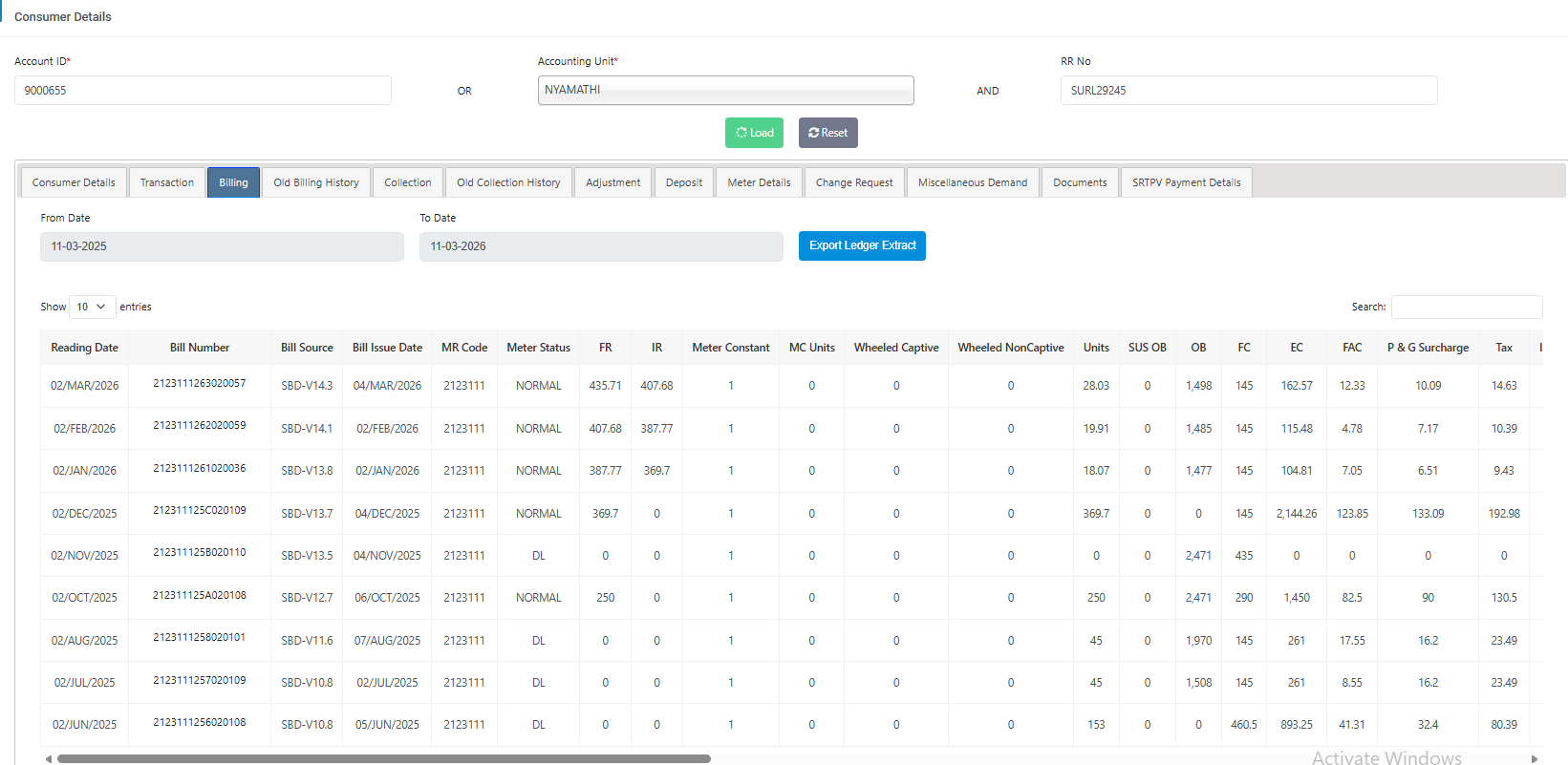The height and width of the screenshot is (765, 1568).
Task: Click the table Search input field
Action: click(1467, 307)
